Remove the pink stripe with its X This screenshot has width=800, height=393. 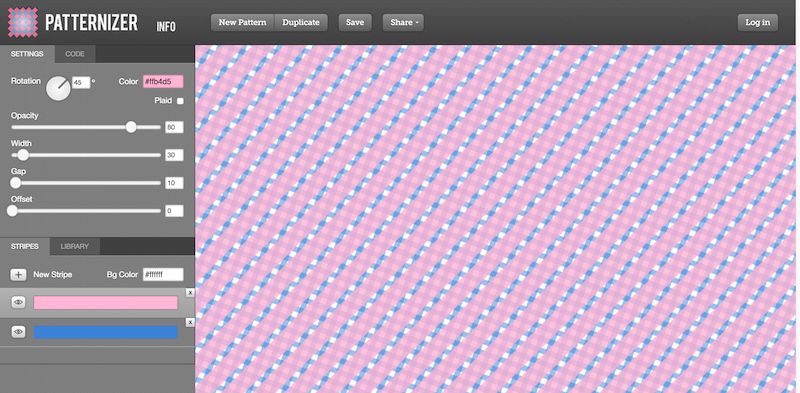(190, 292)
